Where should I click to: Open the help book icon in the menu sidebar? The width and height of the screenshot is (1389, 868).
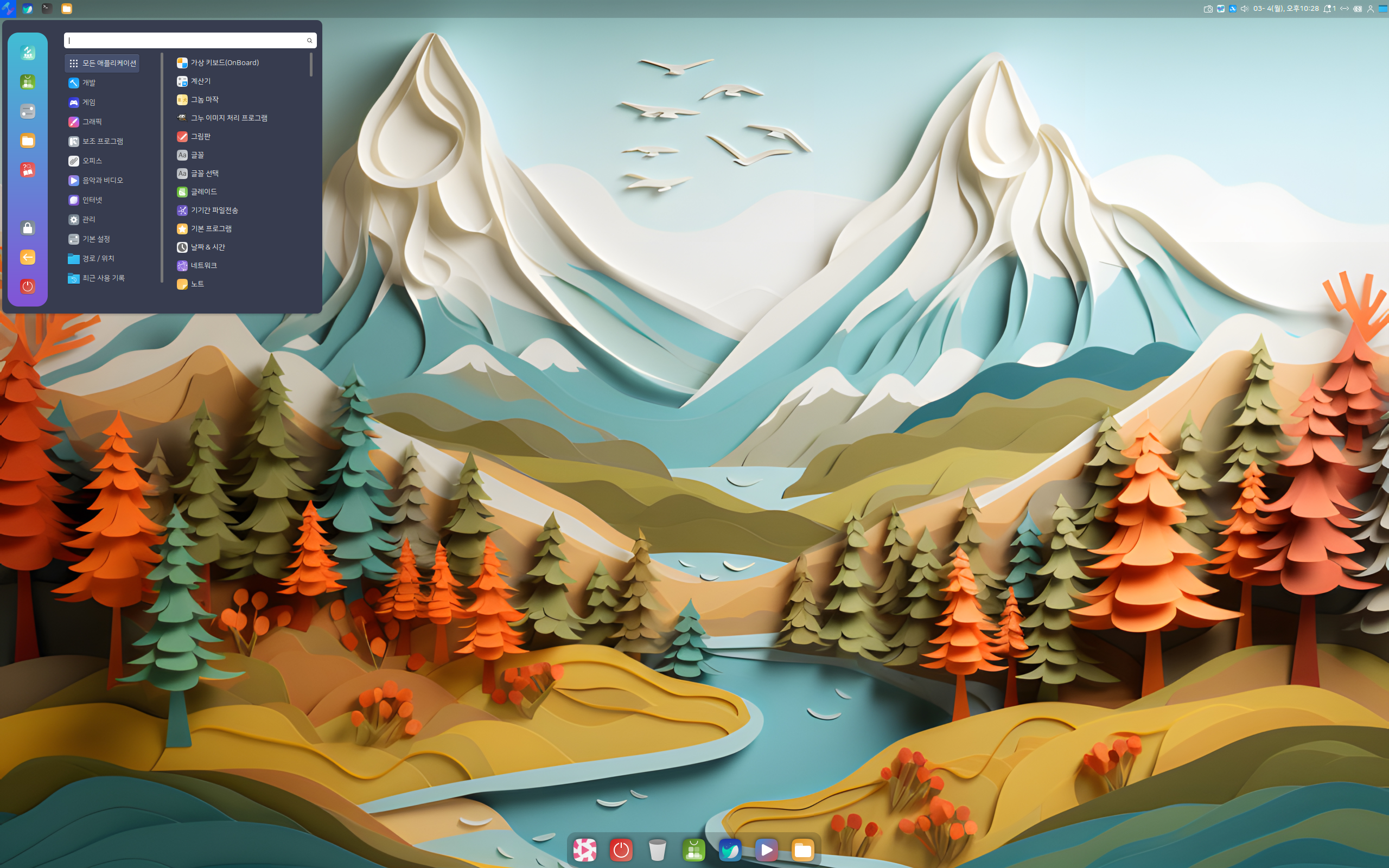click(28, 170)
